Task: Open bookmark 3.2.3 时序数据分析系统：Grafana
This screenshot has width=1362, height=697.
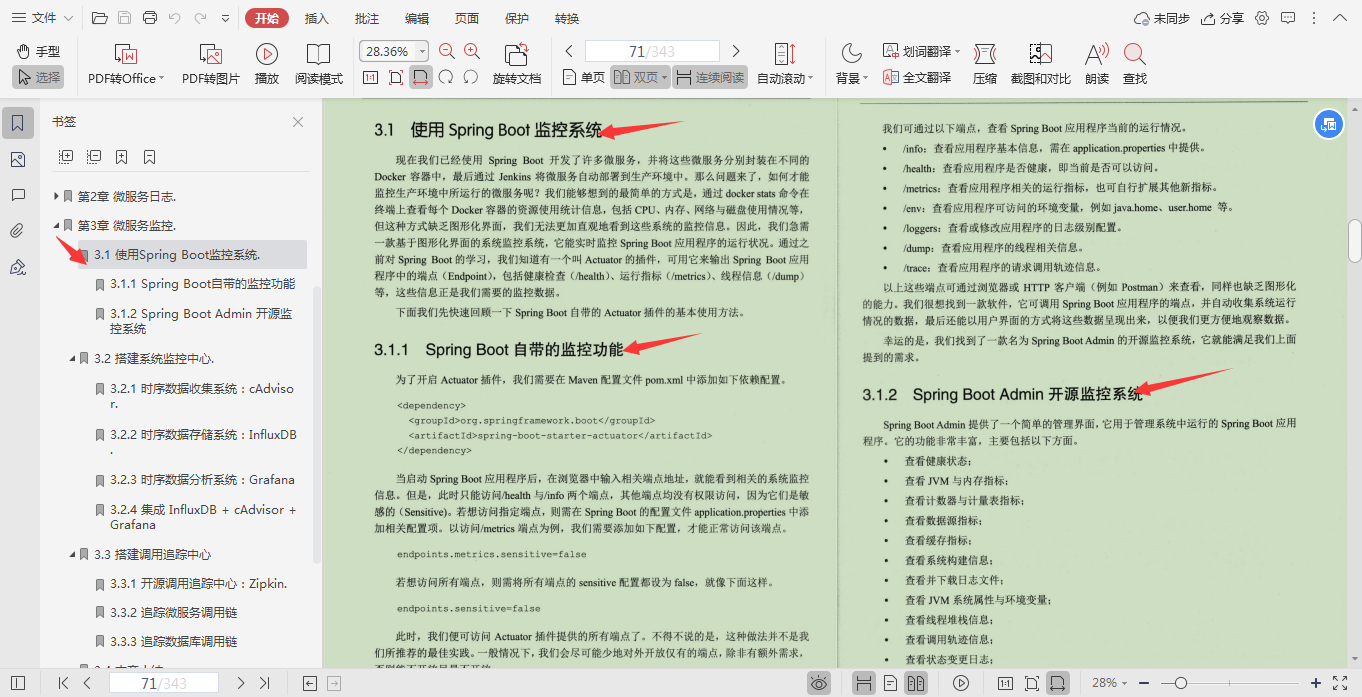Action: (x=202, y=479)
